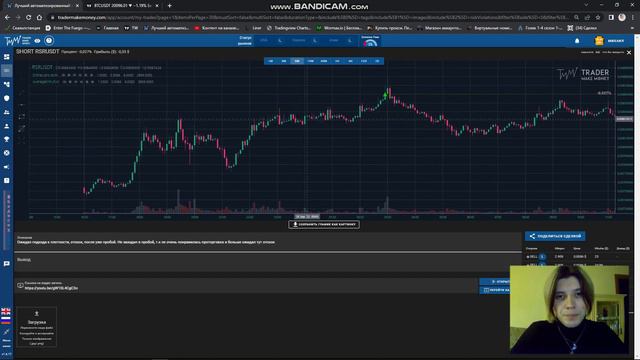Viewport: 640px width, 360px height.
Task: Switch language with the UK flag
Action: coord(6,311)
